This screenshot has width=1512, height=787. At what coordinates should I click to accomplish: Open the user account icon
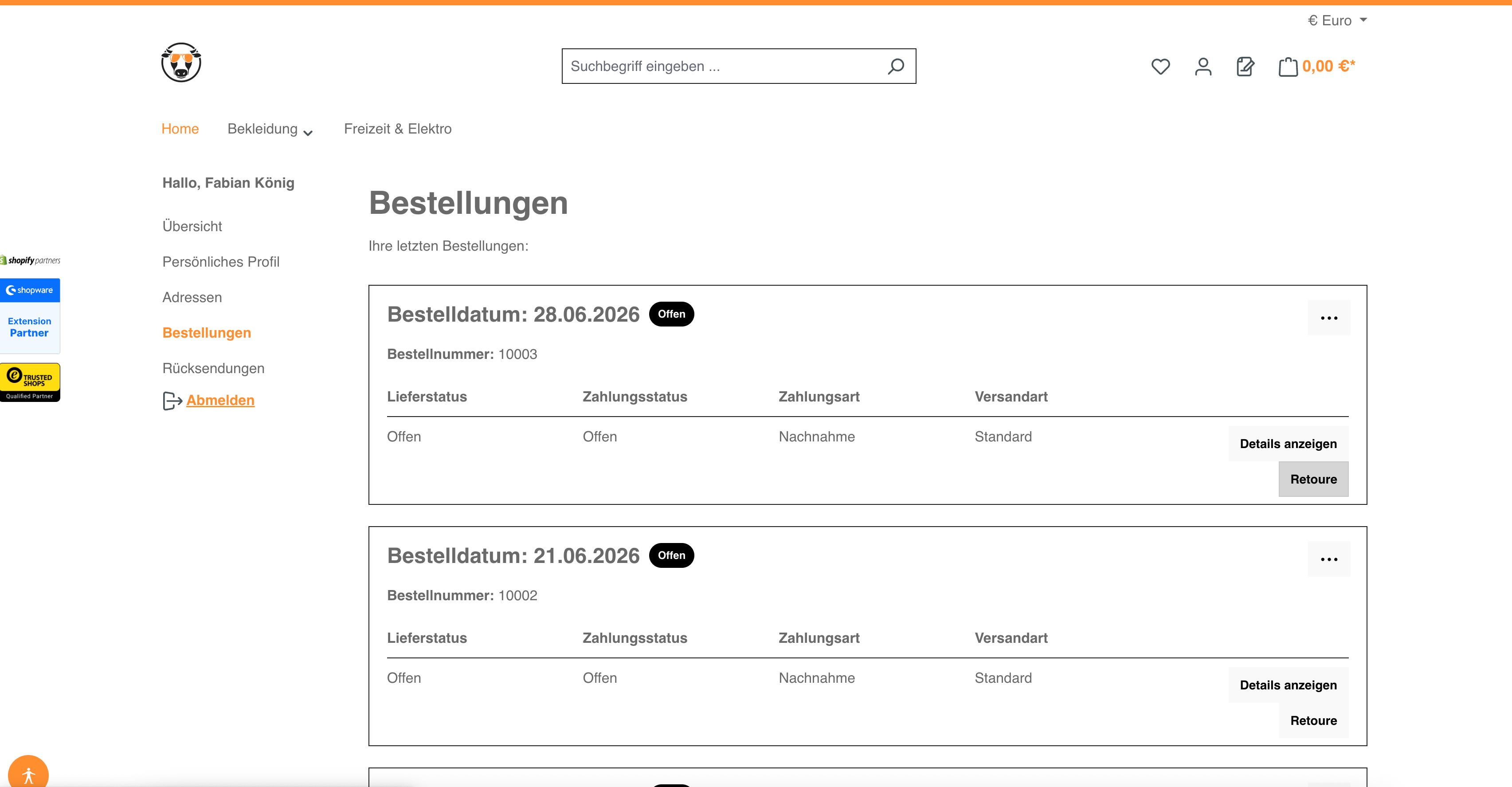coord(1203,67)
